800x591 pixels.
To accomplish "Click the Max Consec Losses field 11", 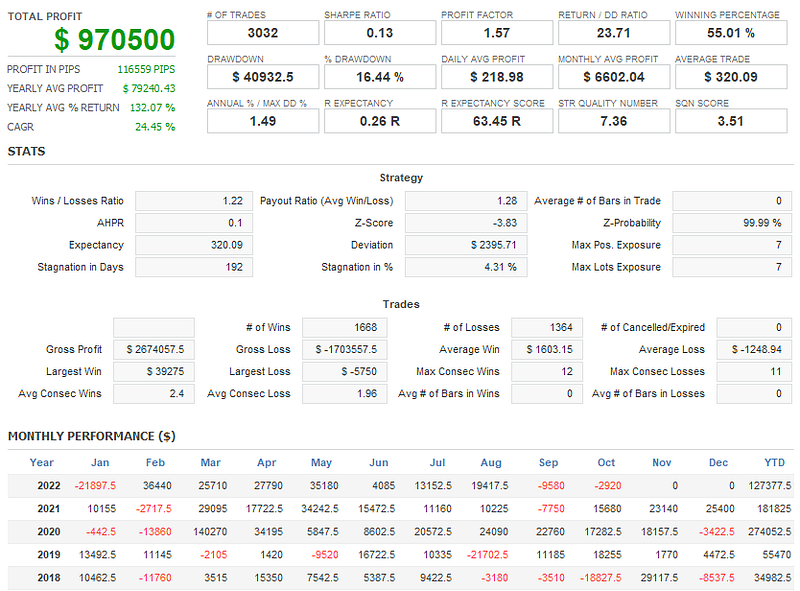I will tap(754, 372).
